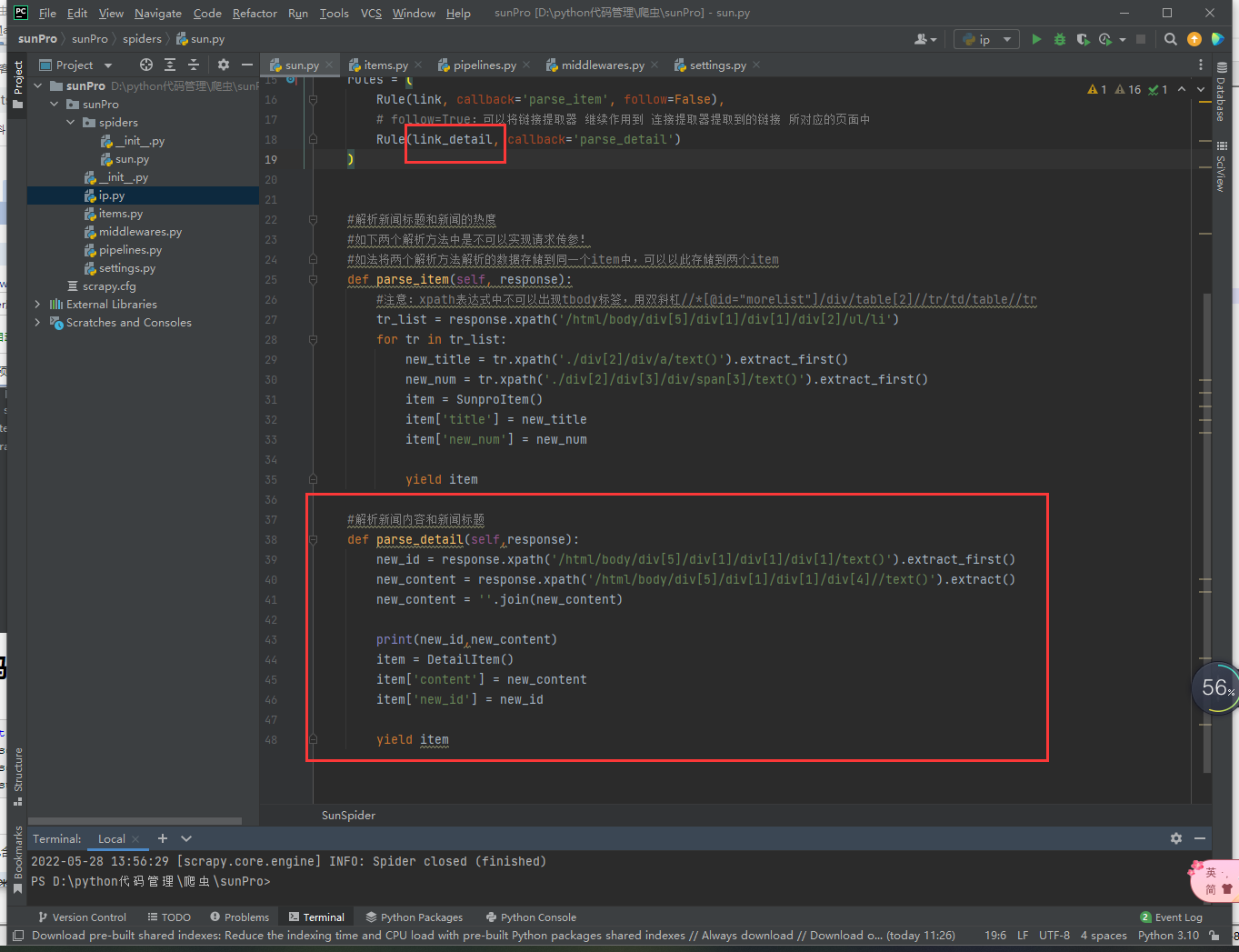Collapse the spiders folder in tree

tap(71, 123)
